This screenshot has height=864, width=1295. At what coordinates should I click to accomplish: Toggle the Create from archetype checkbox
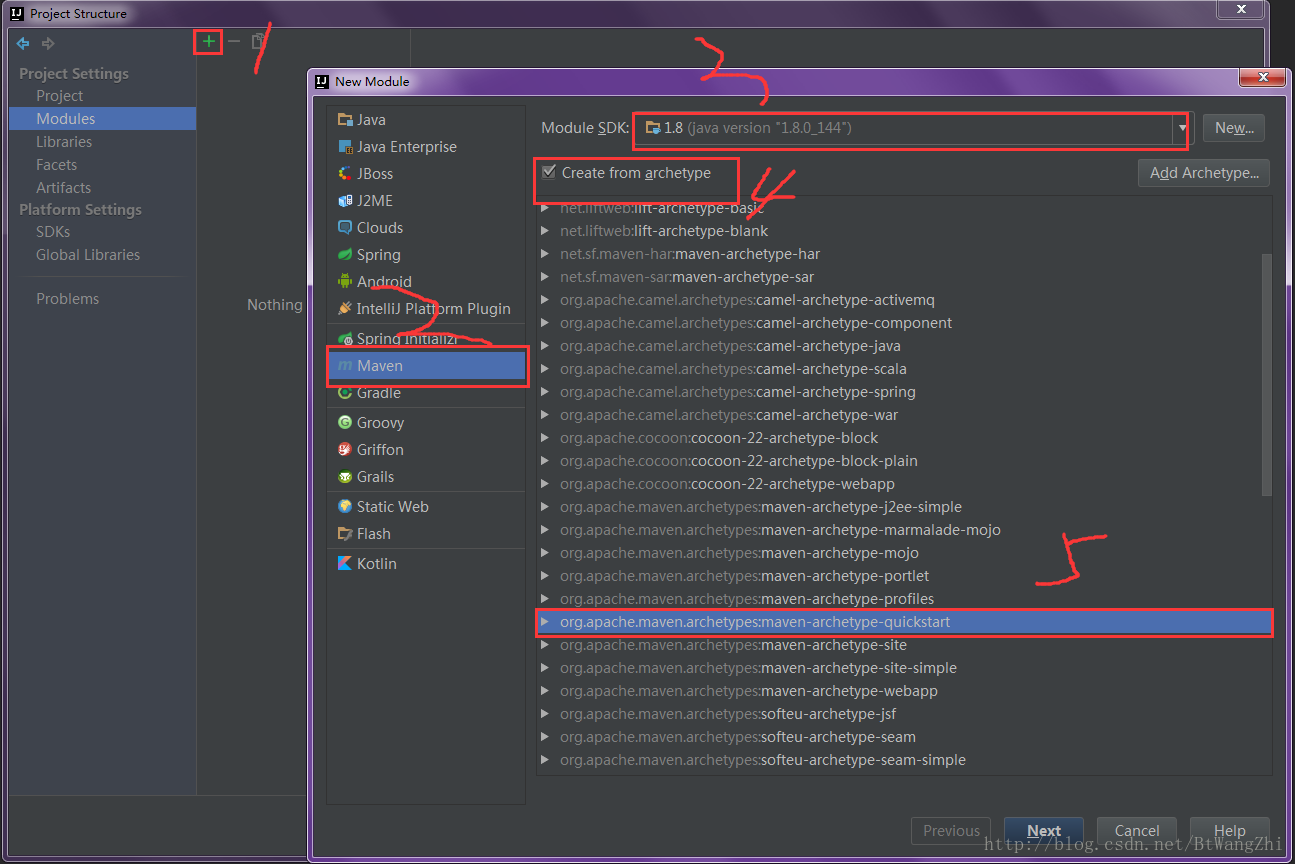(548, 172)
